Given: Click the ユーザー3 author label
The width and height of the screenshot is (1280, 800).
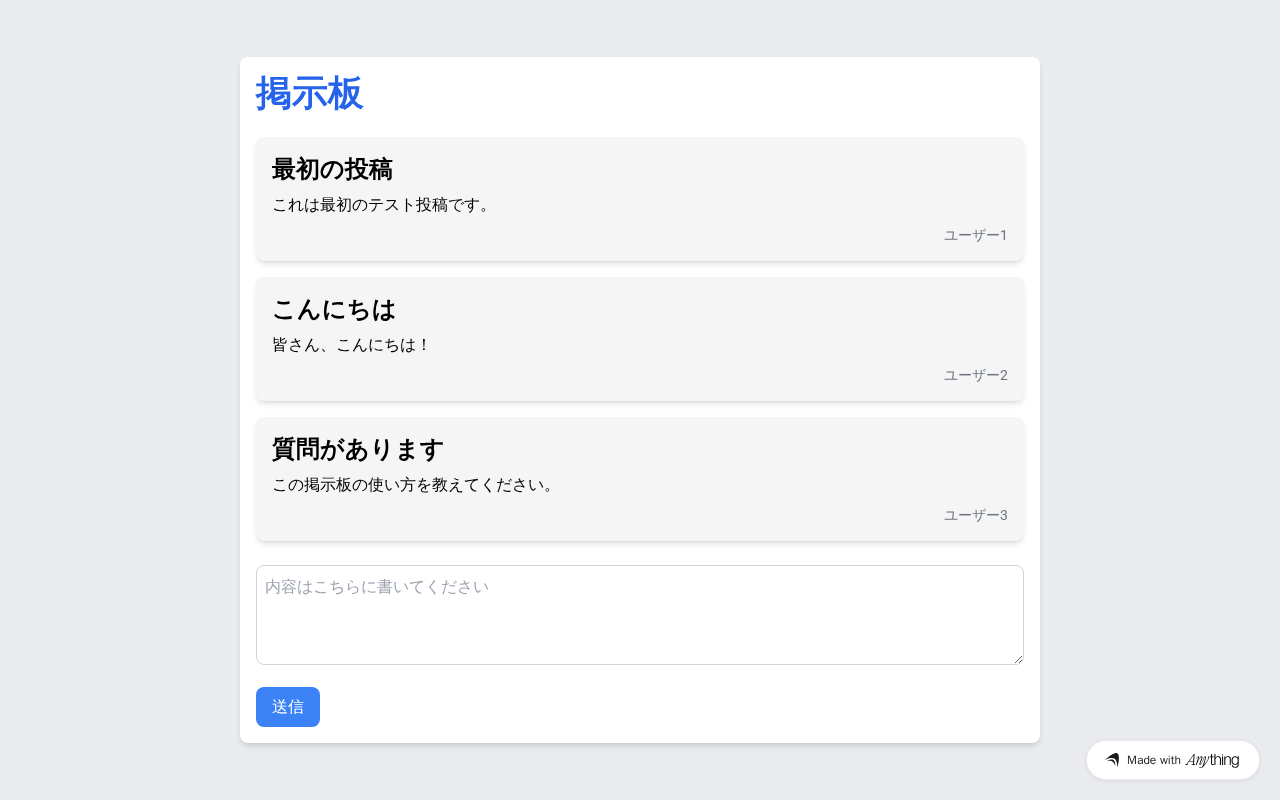Looking at the screenshot, I should tap(976, 515).
